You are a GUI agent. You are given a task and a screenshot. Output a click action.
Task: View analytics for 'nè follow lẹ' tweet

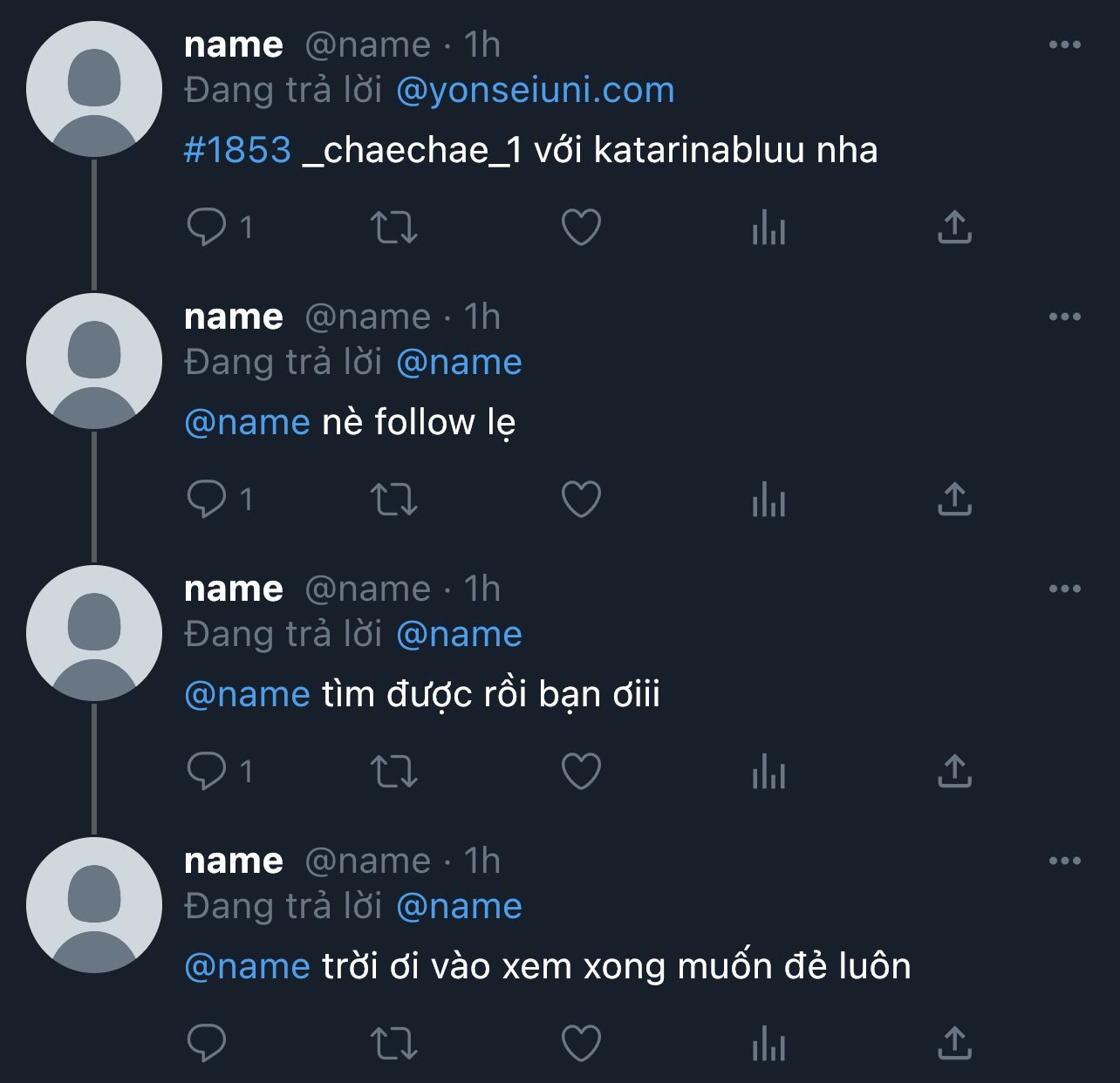click(x=768, y=500)
